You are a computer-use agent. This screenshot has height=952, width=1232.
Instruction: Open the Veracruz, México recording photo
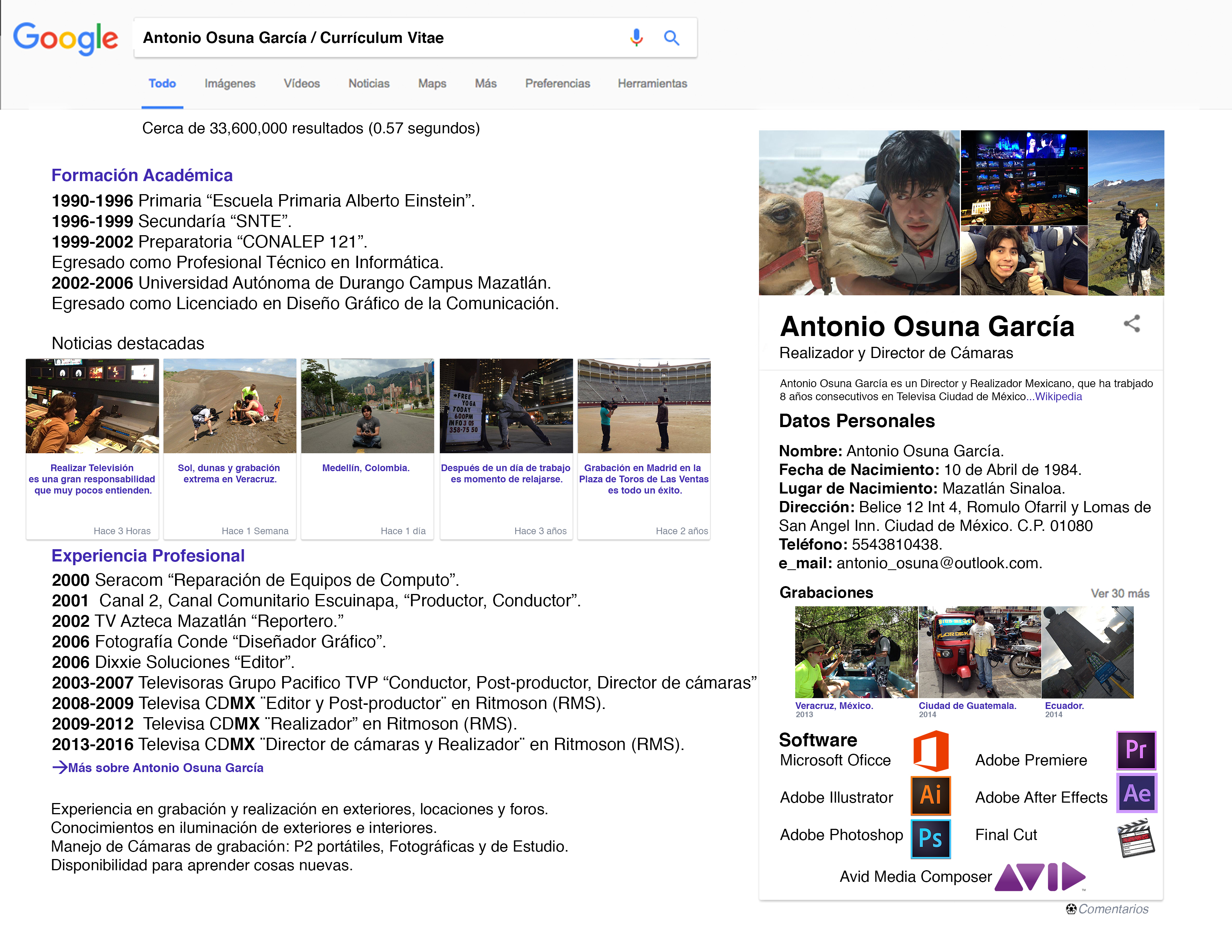pos(856,652)
